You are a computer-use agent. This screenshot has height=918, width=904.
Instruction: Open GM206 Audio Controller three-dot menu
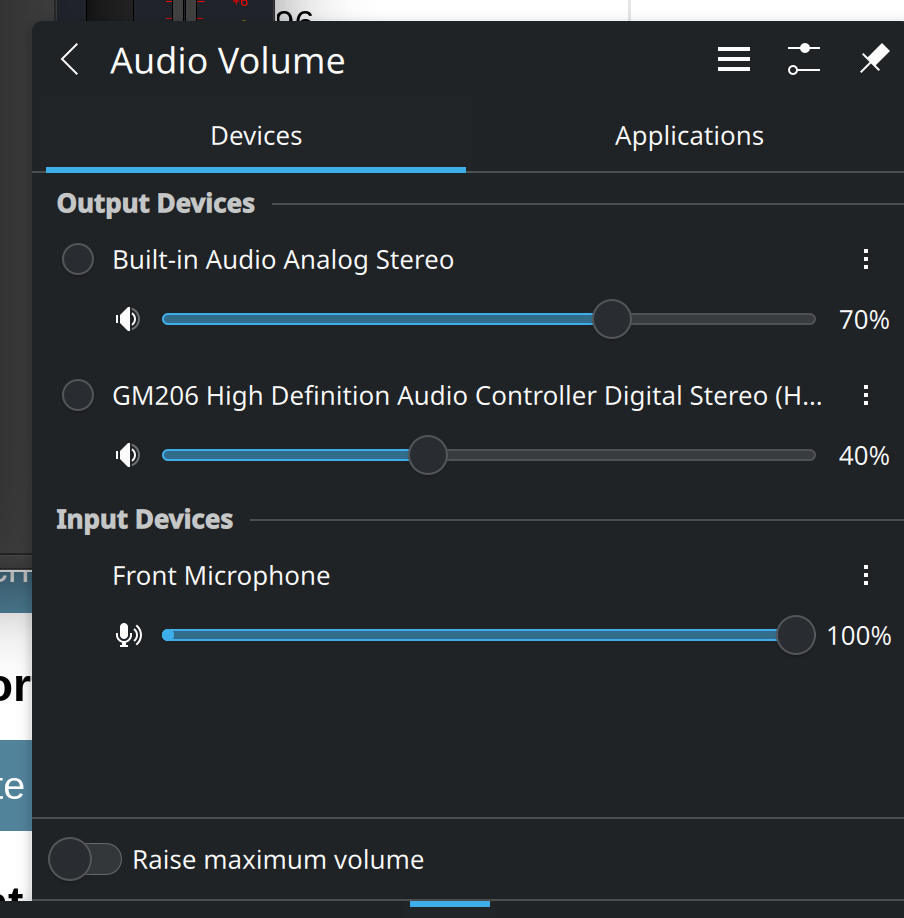click(x=866, y=396)
